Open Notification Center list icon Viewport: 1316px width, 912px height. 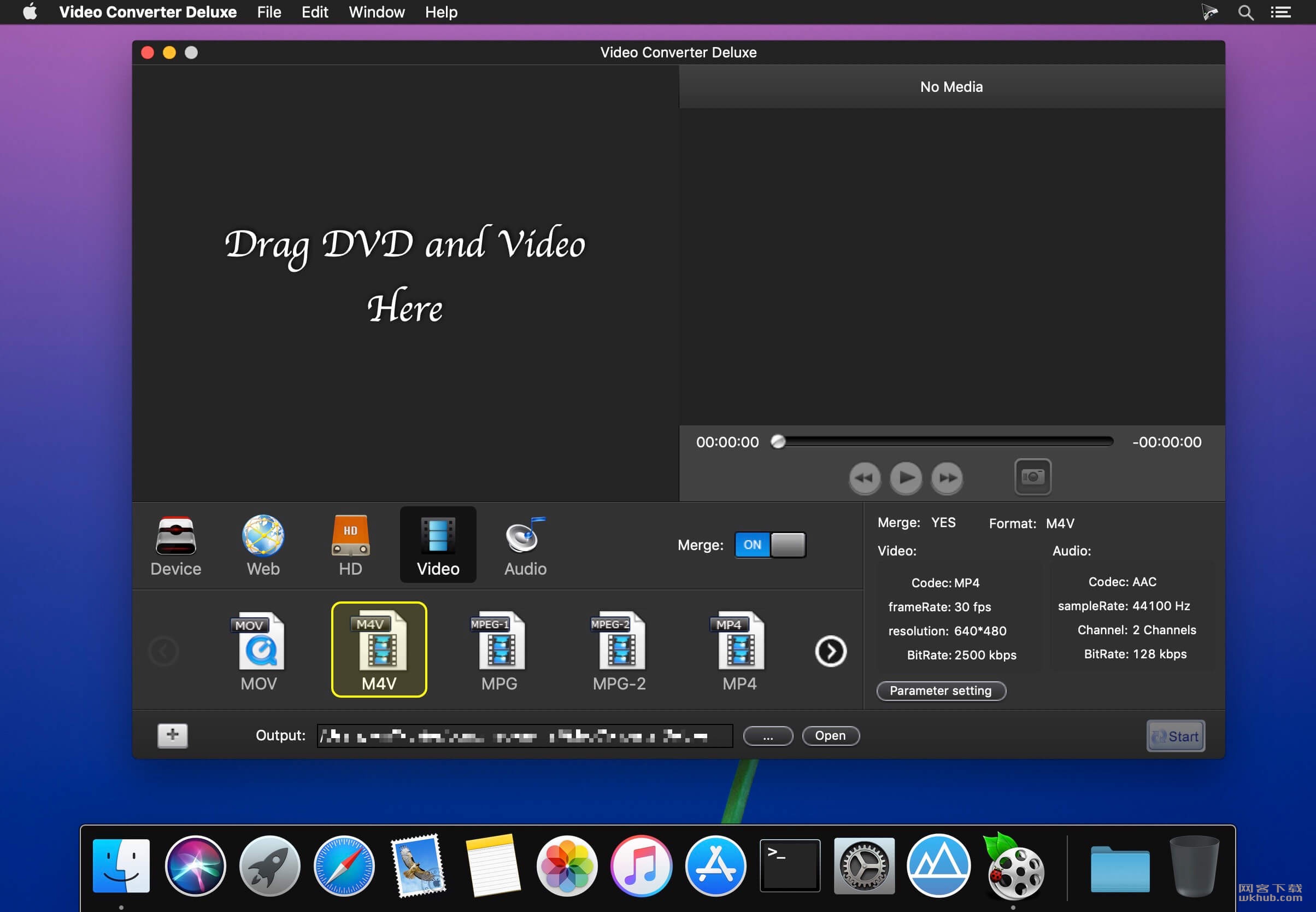[1280, 12]
